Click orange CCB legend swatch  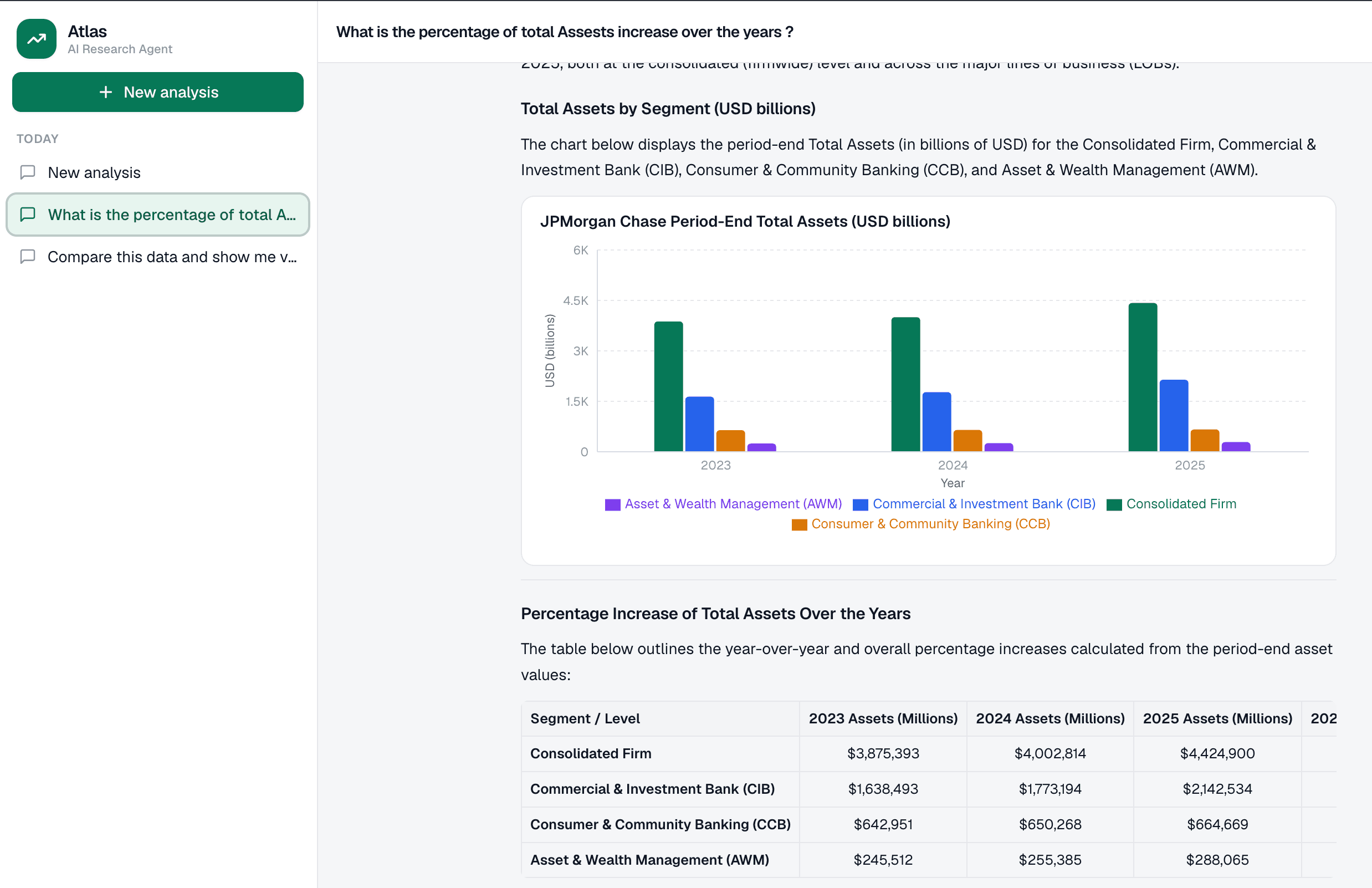pos(799,525)
